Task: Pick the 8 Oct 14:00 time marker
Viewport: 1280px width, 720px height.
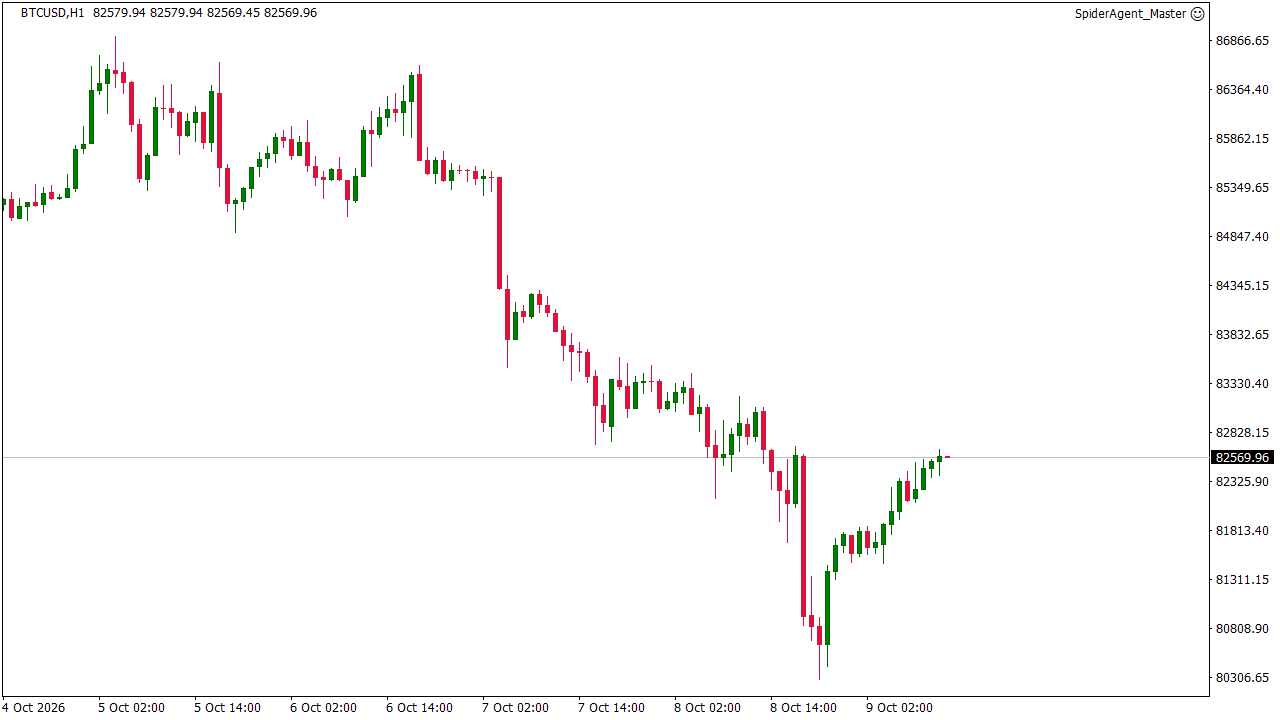Action: click(x=804, y=708)
